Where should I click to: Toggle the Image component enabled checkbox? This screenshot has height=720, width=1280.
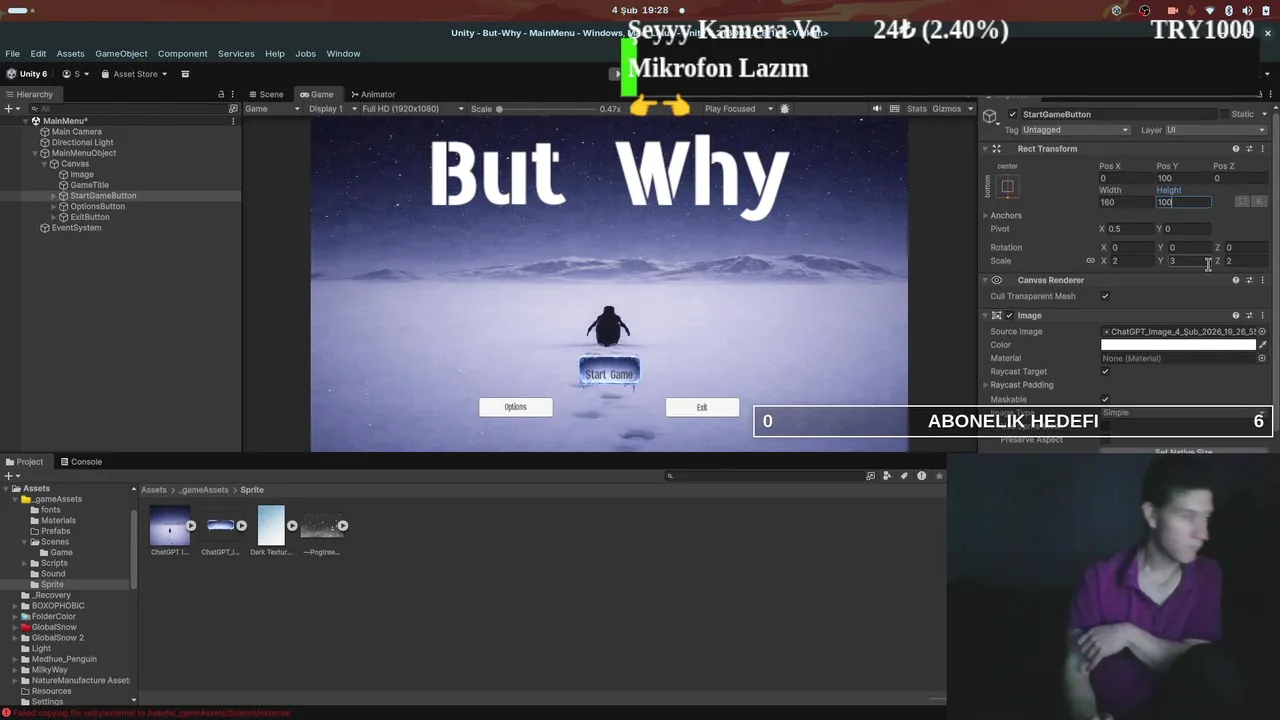point(1009,315)
